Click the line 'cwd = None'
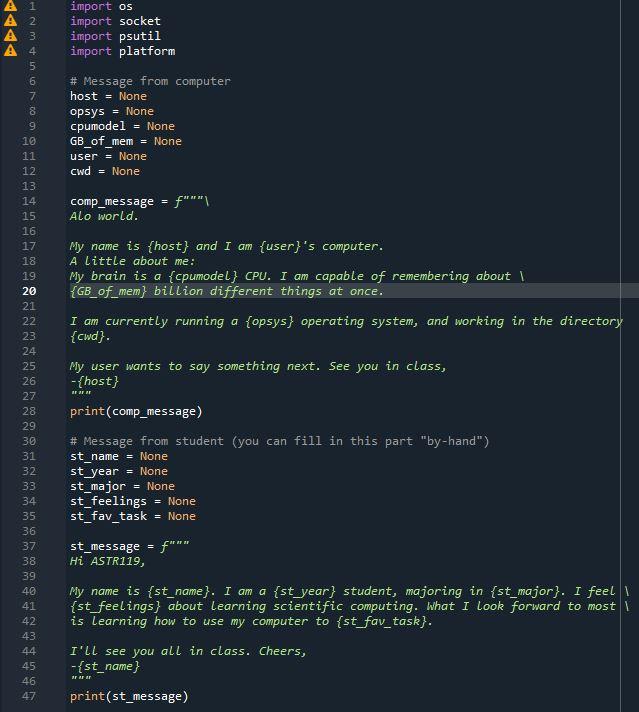 105,171
